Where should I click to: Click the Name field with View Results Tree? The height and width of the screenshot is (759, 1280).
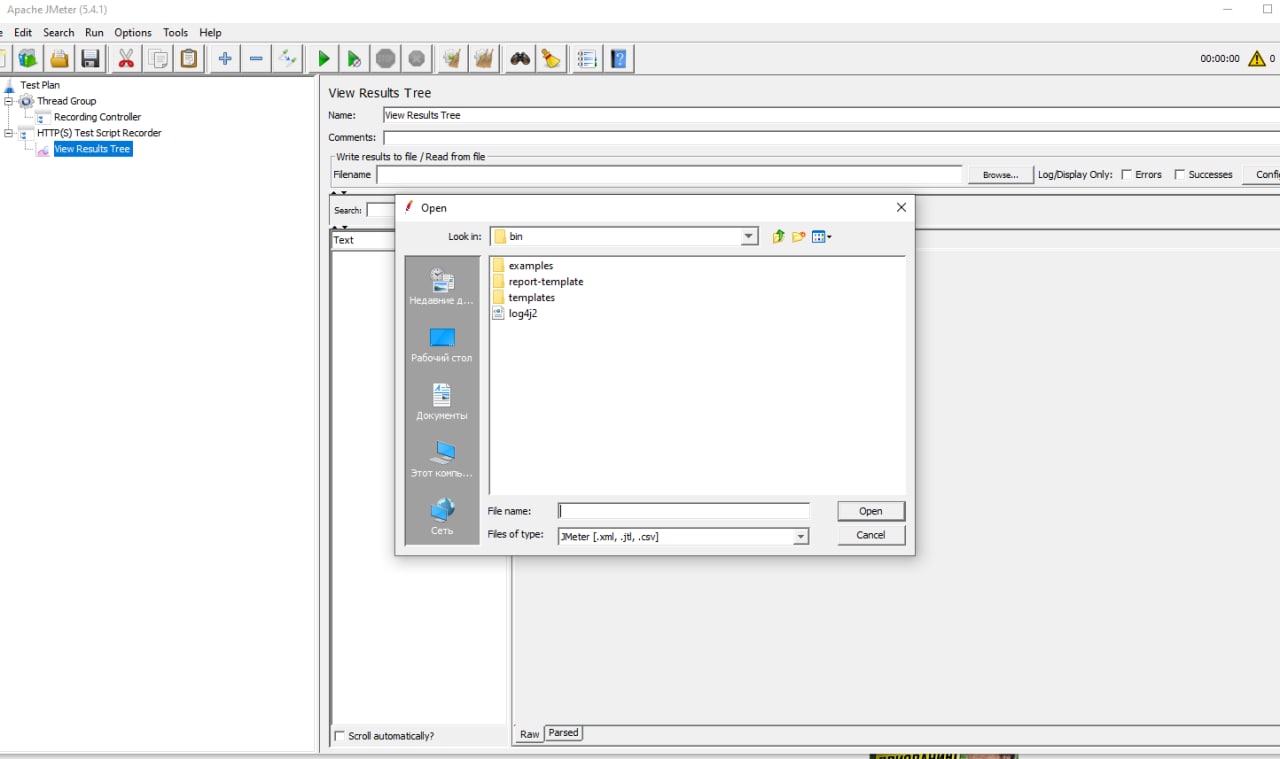coord(831,115)
